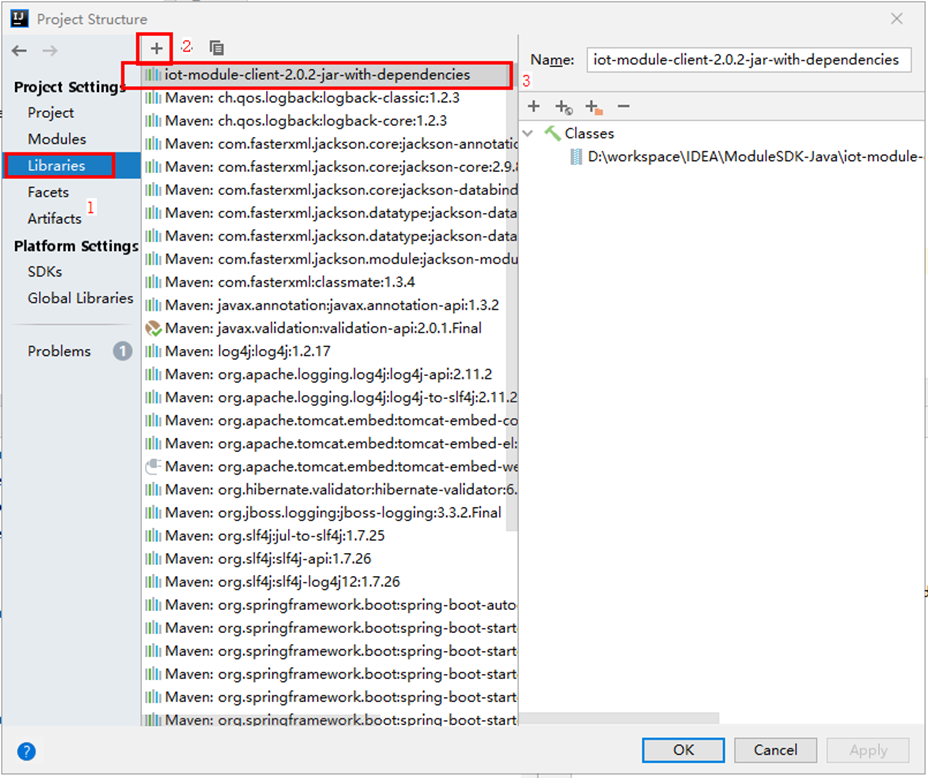928x778 pixels.
Task: Click the attach URL plus-globe icon
Action: pyautogui.click(x=563, y=107)
